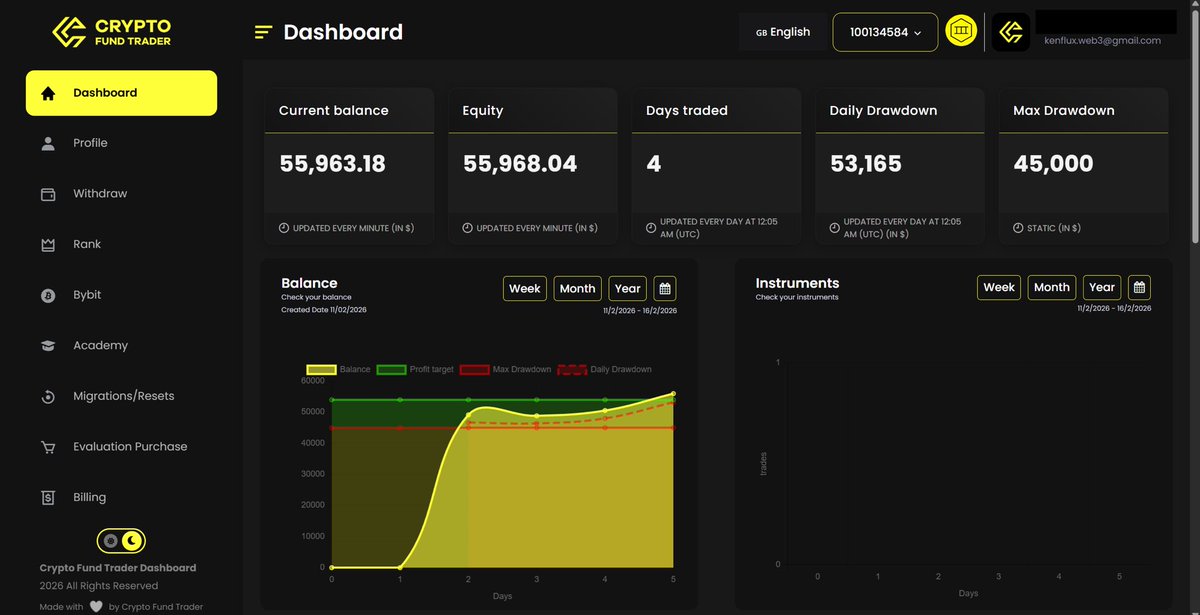
Task: Click the yellow round bank icon in header
Action: [x=962, y=32]
